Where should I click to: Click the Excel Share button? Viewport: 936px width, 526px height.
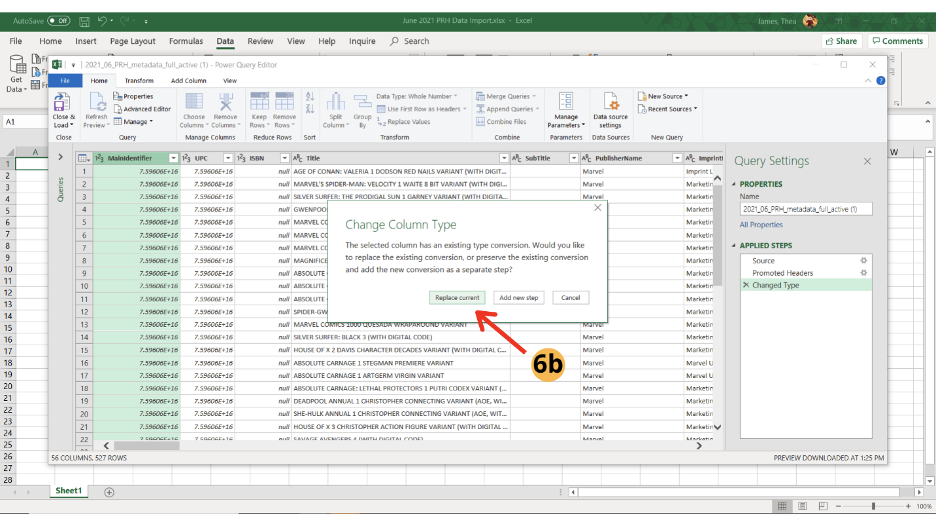[842, 41]
